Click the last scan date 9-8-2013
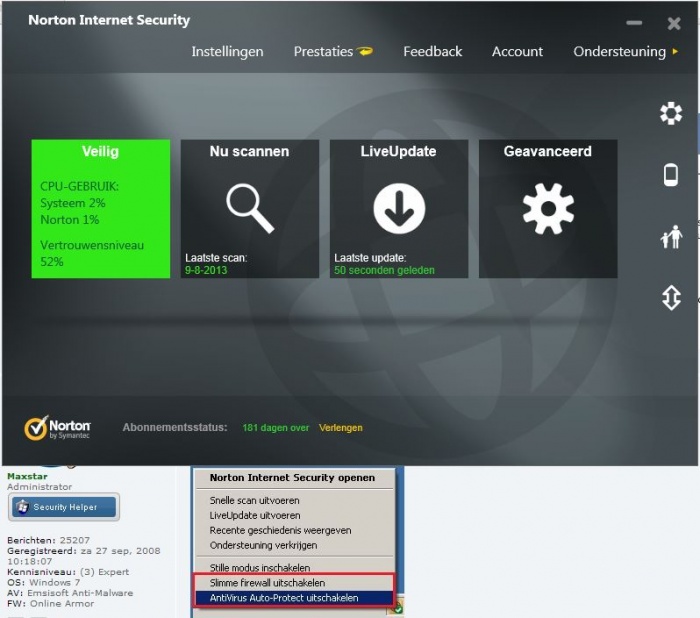700x618 pixels. point(206,270)
